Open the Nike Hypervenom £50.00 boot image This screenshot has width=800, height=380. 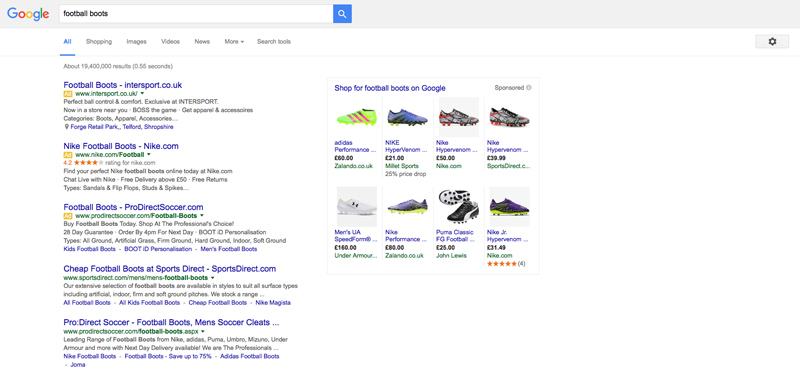458,117
